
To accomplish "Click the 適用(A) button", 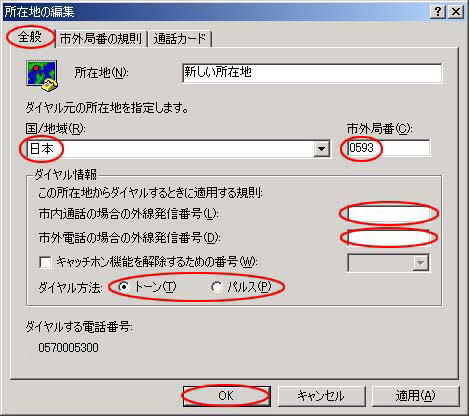I will [415, 396].
